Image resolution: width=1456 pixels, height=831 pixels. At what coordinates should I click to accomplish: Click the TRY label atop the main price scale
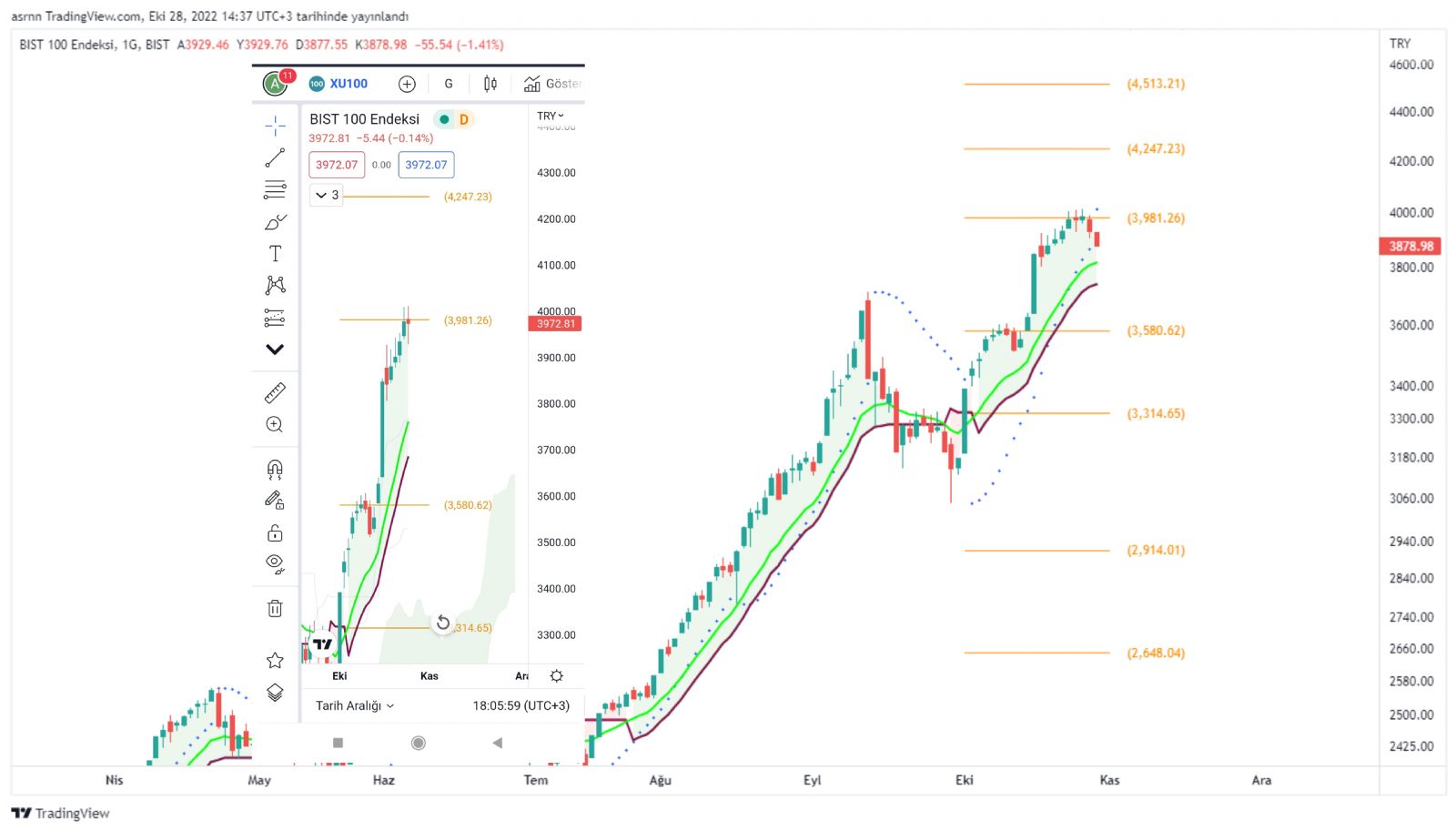1400,43
